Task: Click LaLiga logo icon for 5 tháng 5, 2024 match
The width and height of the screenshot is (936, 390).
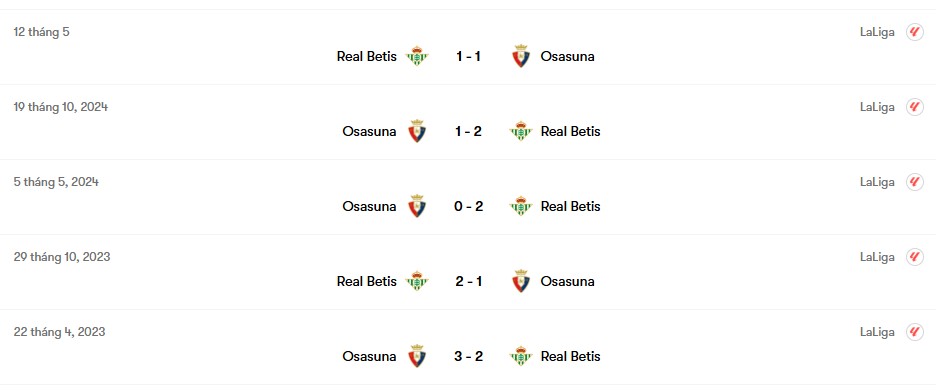Action: point(915,182)
